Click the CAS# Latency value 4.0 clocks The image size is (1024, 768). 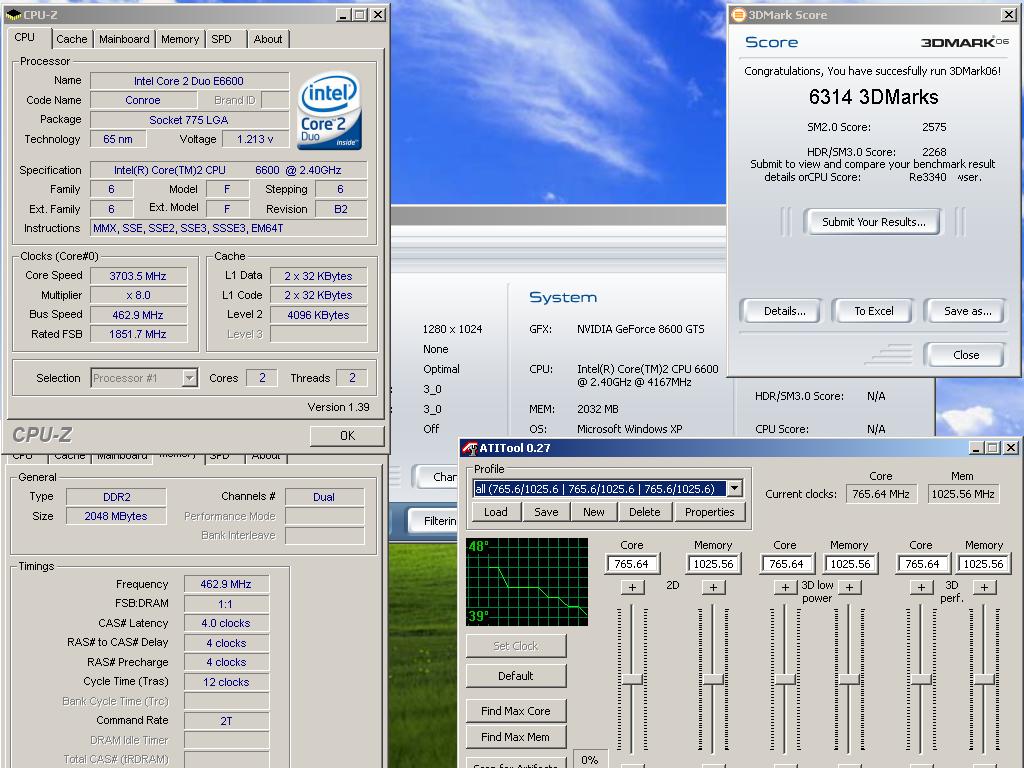click(x=226, y=623)
